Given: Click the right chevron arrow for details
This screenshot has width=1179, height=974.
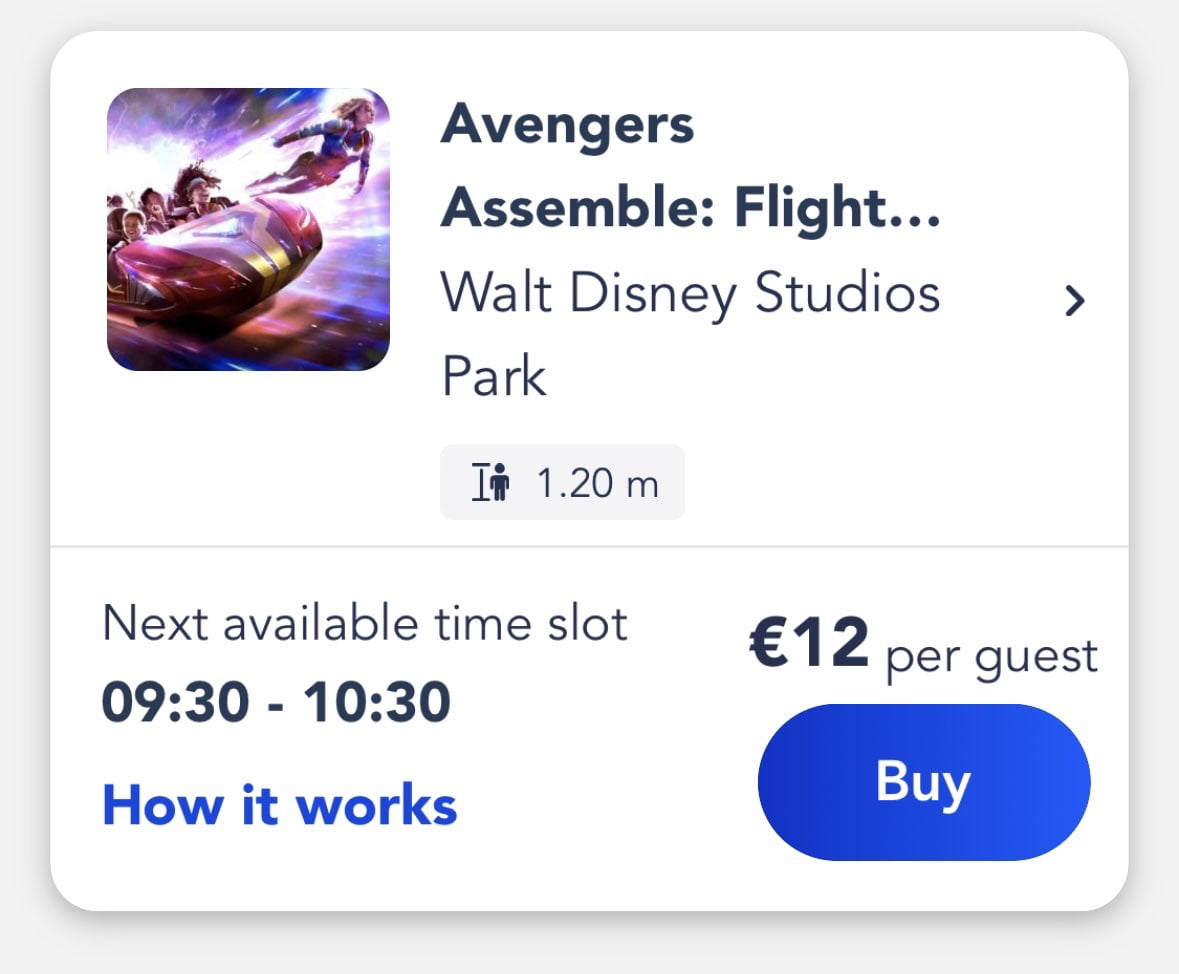Looking at the screenshot, I should point(1074,300).
